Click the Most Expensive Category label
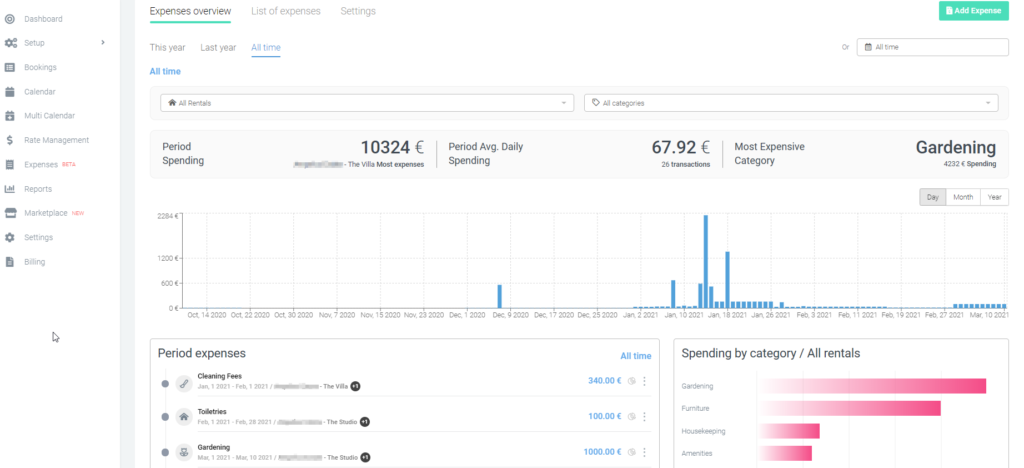Viewport: 1024px width, 468px height. [769, 153]
